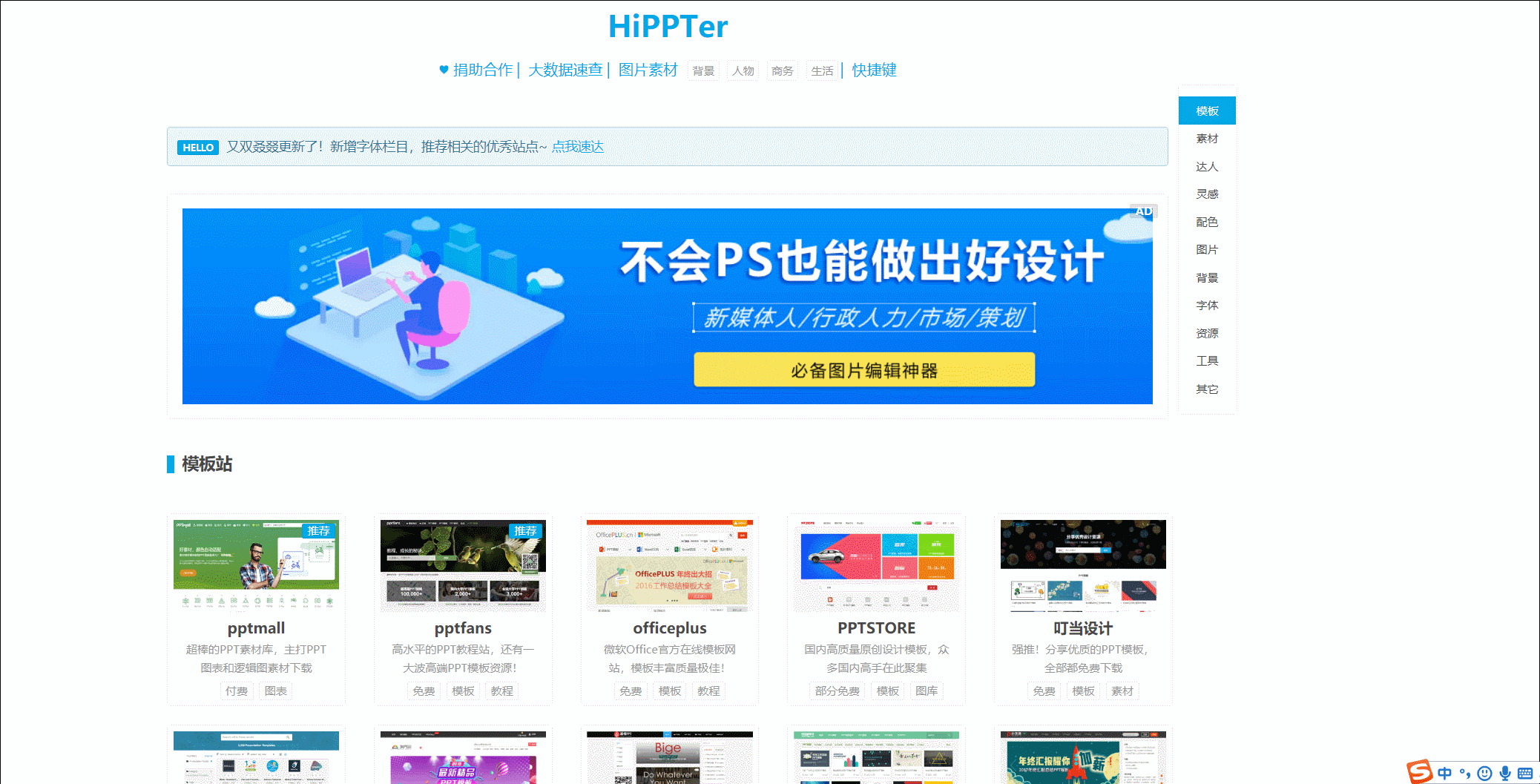Click the 必备图片编辑神器 banner button
The height and width of the screenshot is (784, 1540).
point(864,369)
